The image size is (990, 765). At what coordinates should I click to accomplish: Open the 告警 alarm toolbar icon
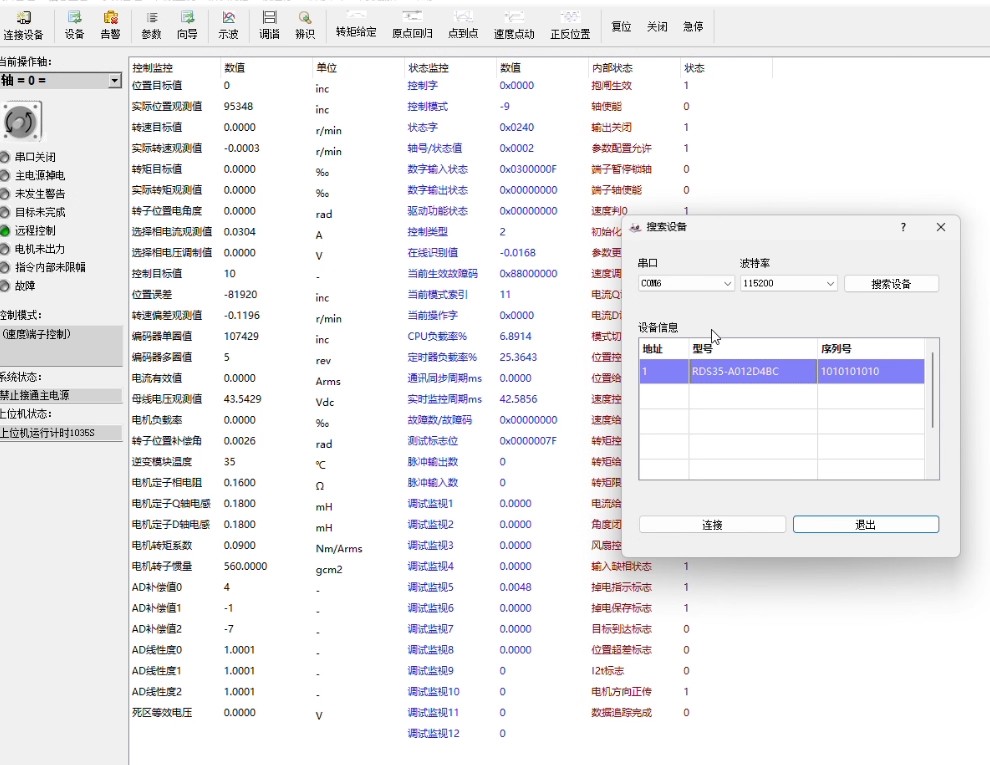click(110, 26)
